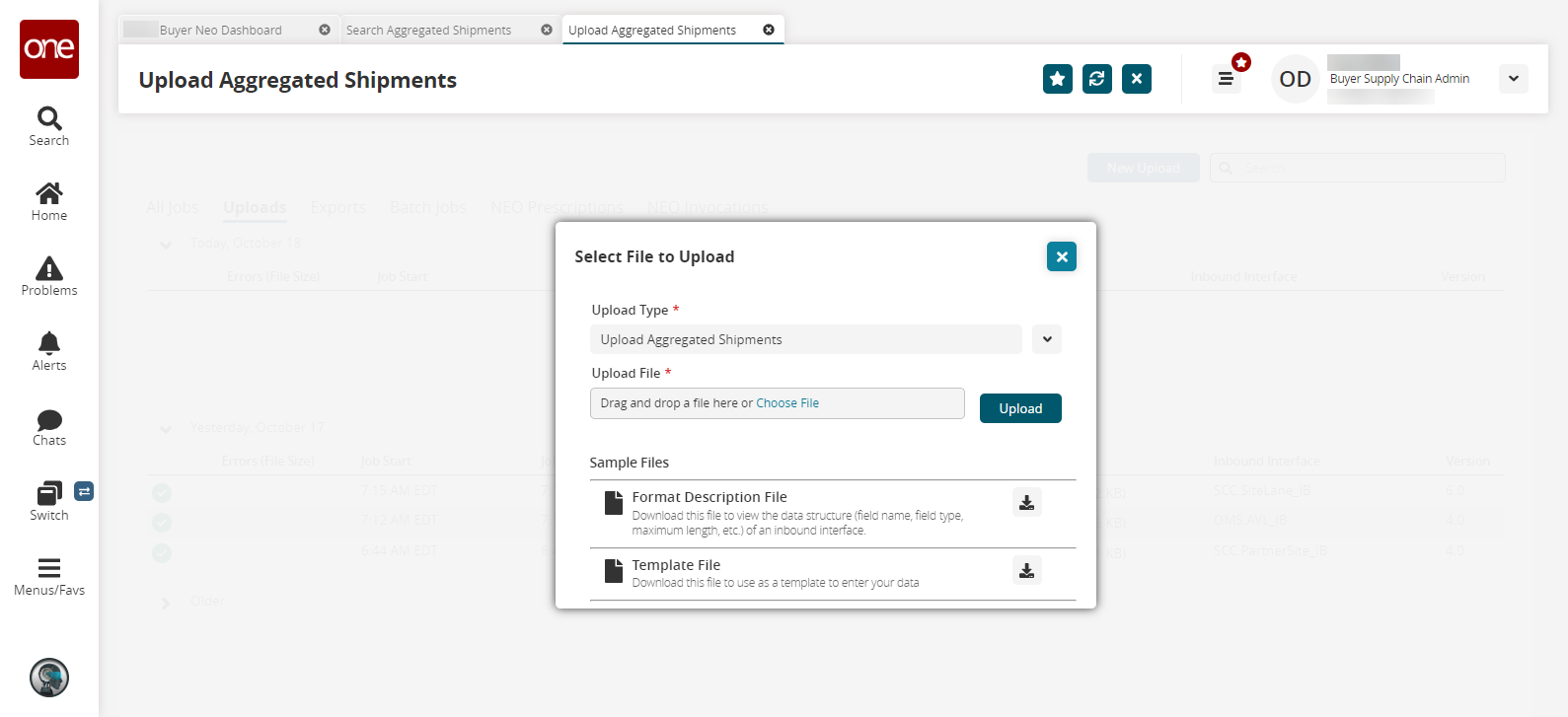Click the favorite star button in header

(1058, 79)
